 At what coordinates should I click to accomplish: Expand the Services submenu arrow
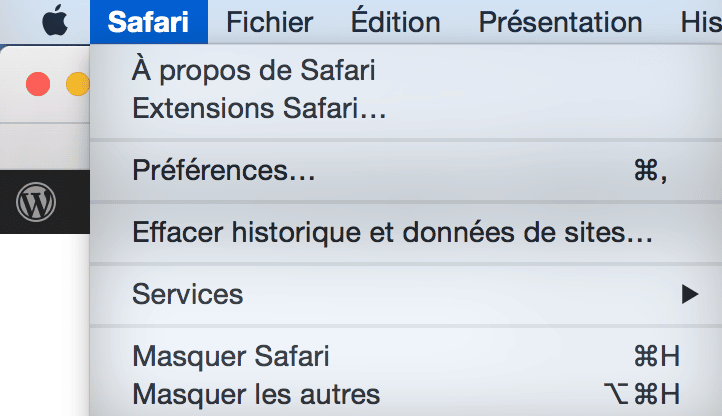pyautogui.click(x=690, y=294)
